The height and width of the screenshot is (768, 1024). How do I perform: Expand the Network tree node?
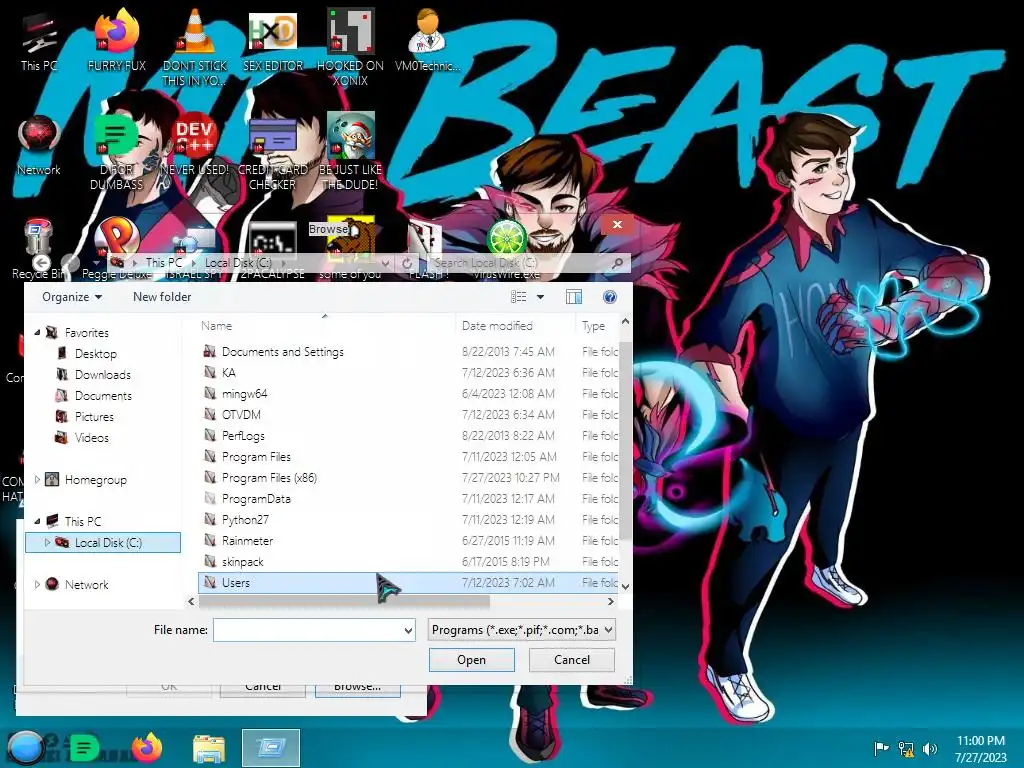[37, 584]
